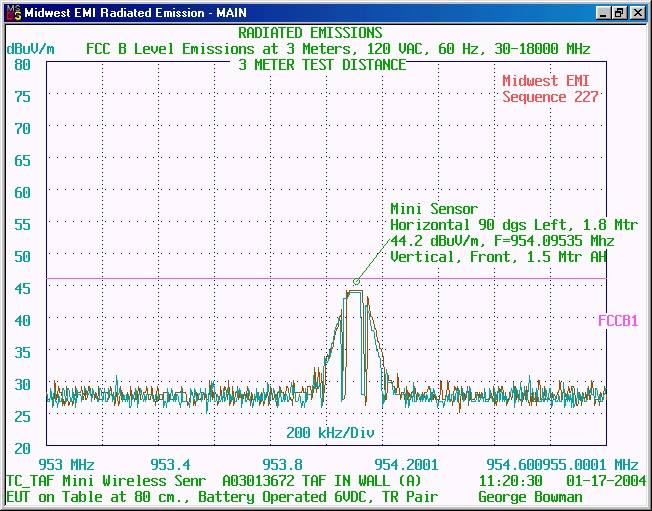The width and height of the screenshot is (652, 511).
Task: Close the Midwest EMI Radiated Emission window
Action: click(x=638, y=13)
